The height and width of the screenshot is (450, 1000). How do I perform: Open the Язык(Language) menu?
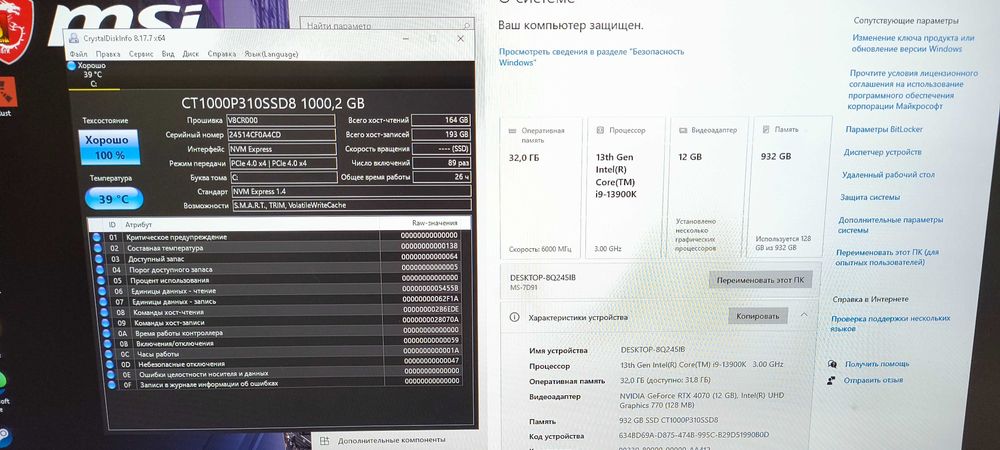tap(271, 54)
